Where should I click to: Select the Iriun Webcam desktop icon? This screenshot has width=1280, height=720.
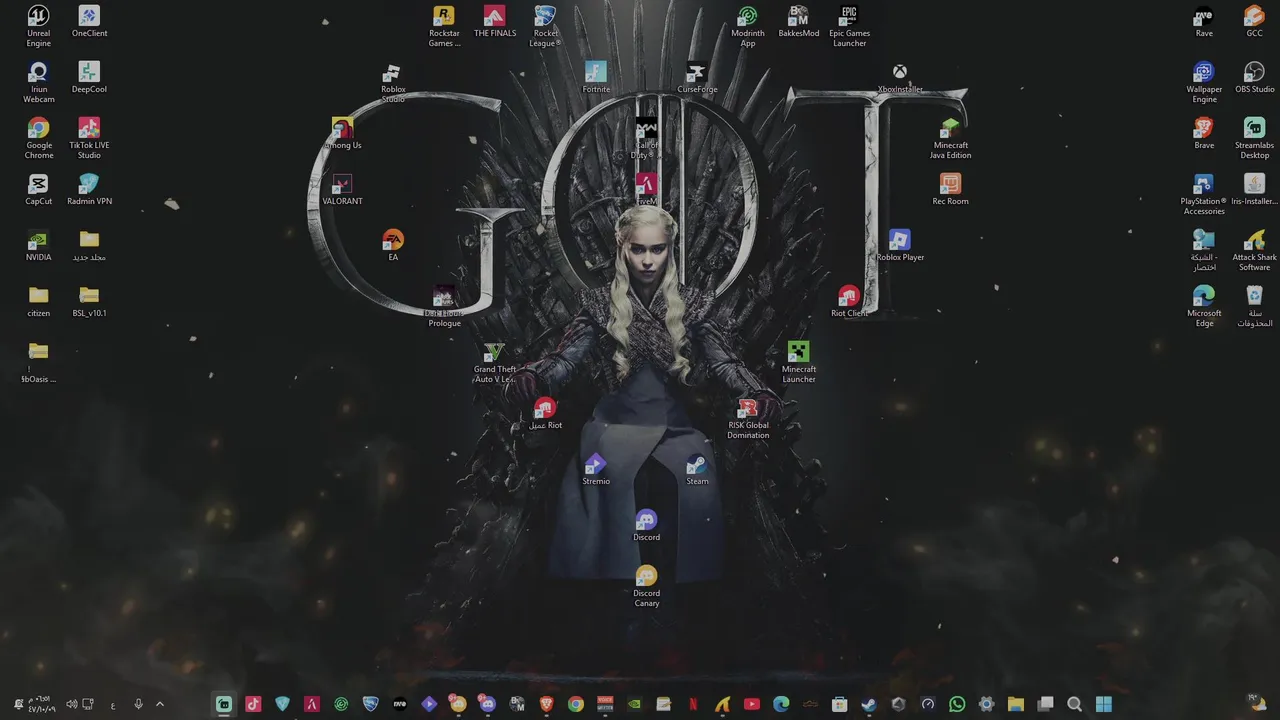click(38, 82)
